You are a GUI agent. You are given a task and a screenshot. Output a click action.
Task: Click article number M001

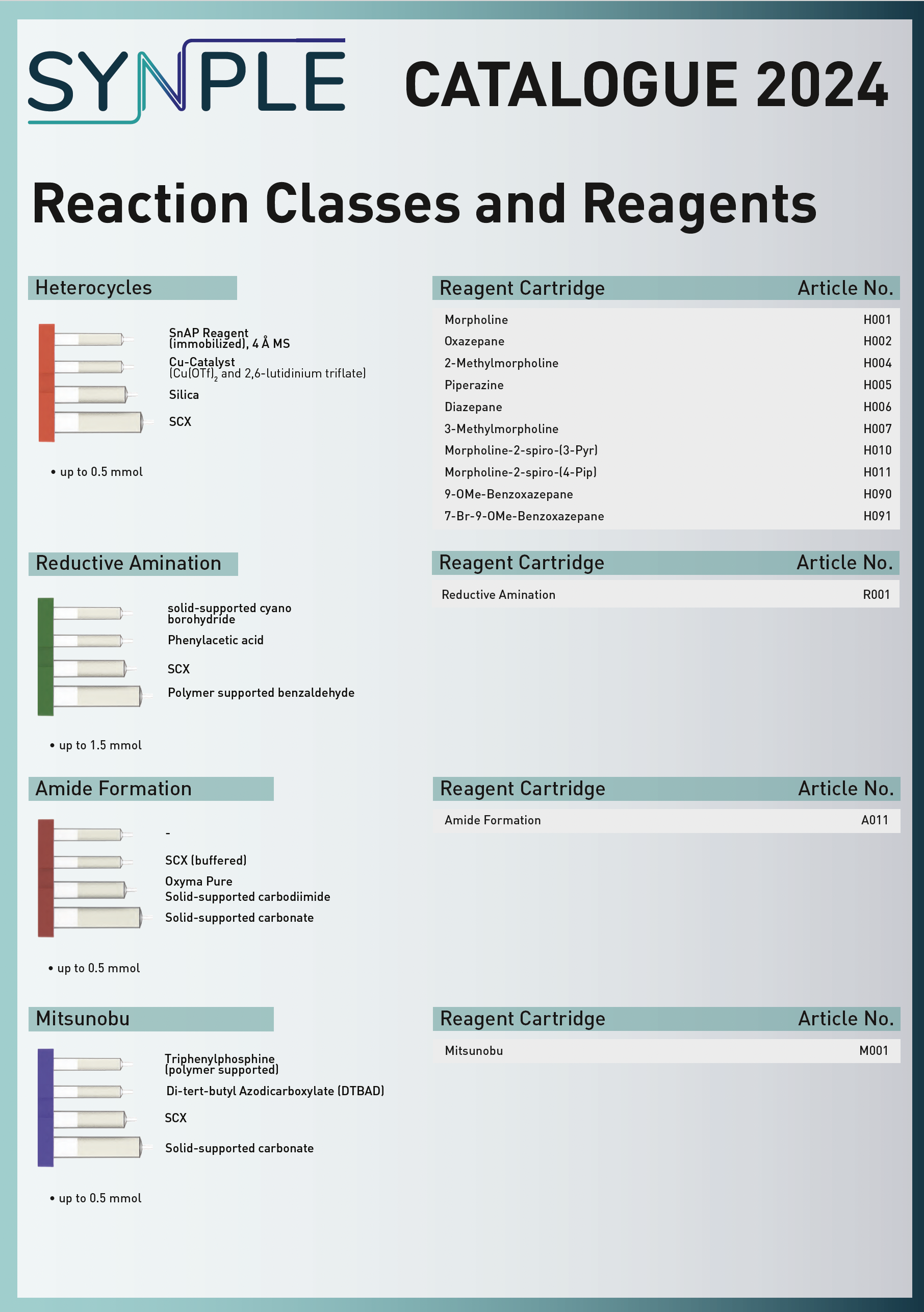[873, 1050]
